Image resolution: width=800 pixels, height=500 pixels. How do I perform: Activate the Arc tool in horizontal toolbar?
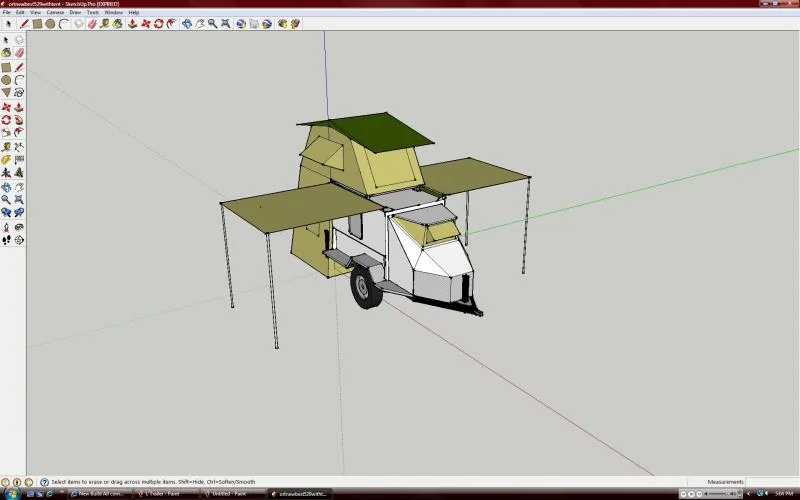coord(63,24)
